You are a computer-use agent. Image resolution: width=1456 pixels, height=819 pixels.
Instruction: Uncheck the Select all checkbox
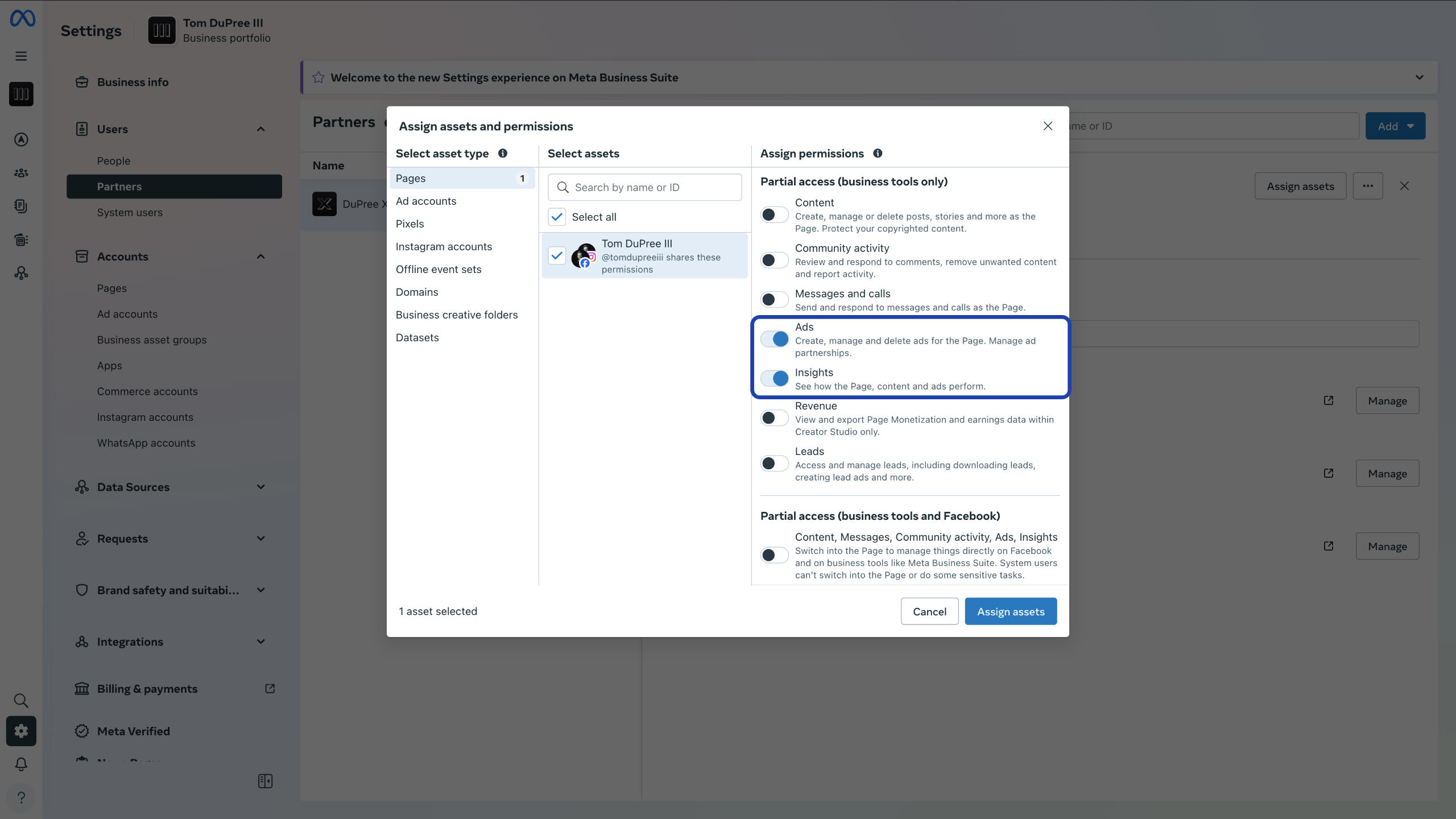coord(557,217)
